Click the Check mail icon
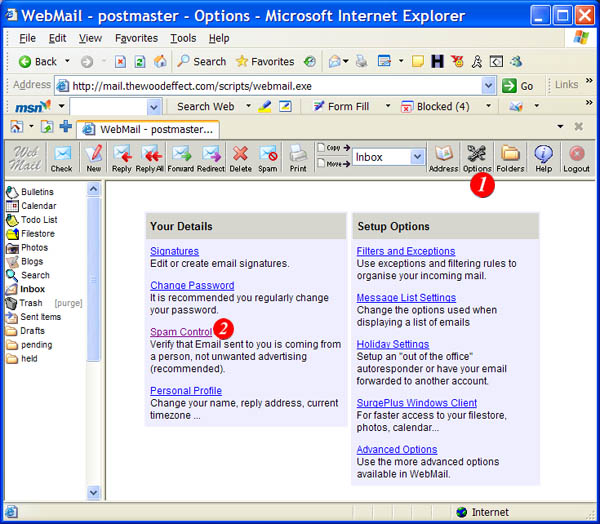This screenshot has height=524, width=600. pyautogui.click(x=62, y=157)
